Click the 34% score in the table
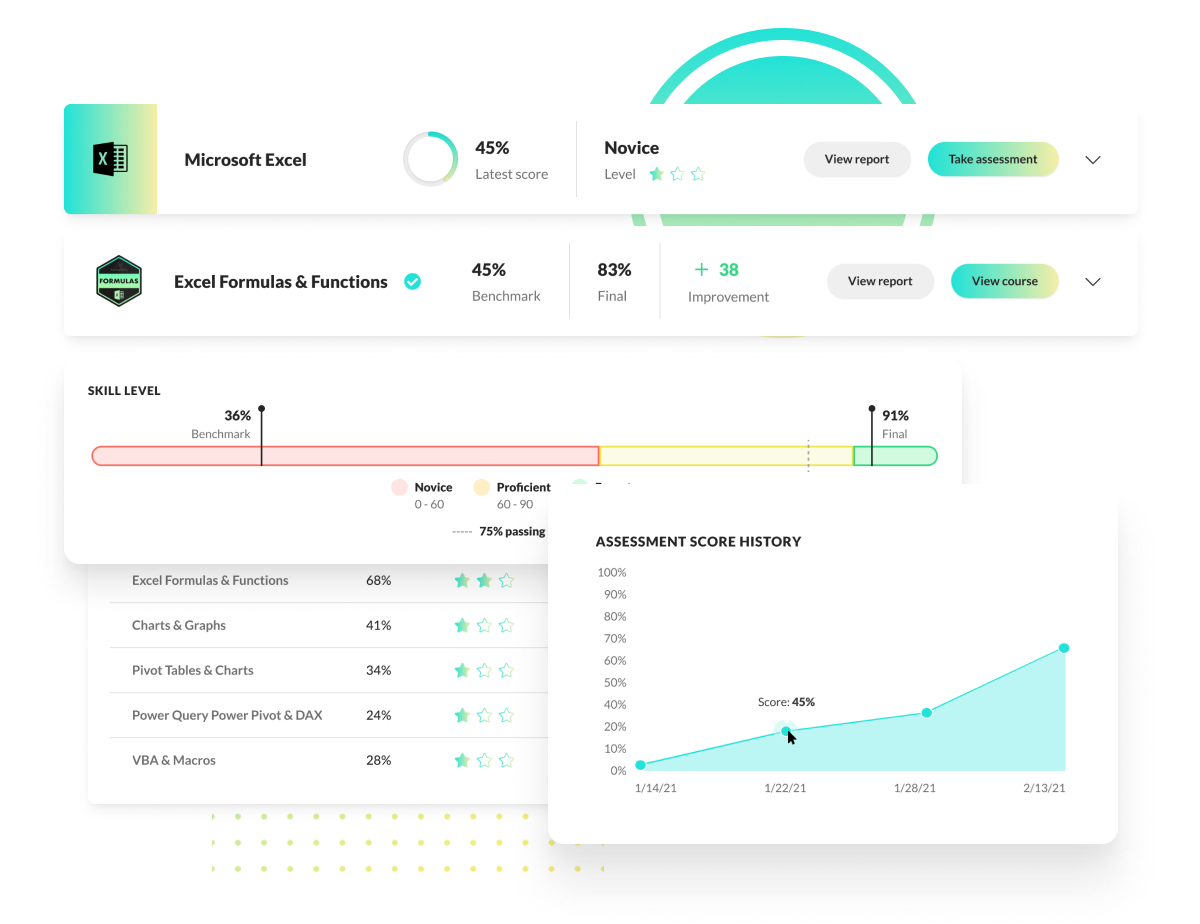The image size is (1200, 924). 378,670
